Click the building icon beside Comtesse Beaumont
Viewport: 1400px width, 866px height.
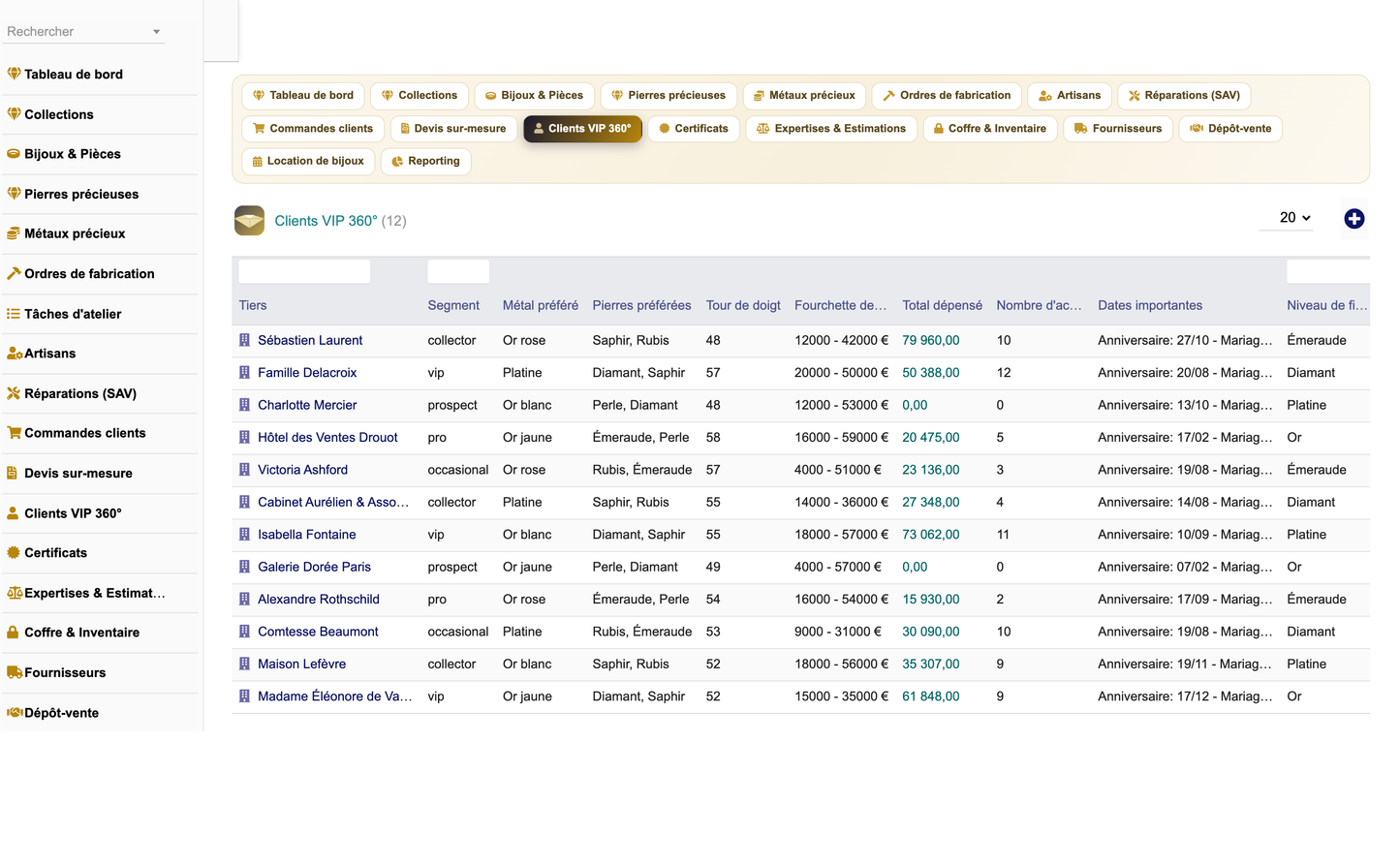click(245, 631)
